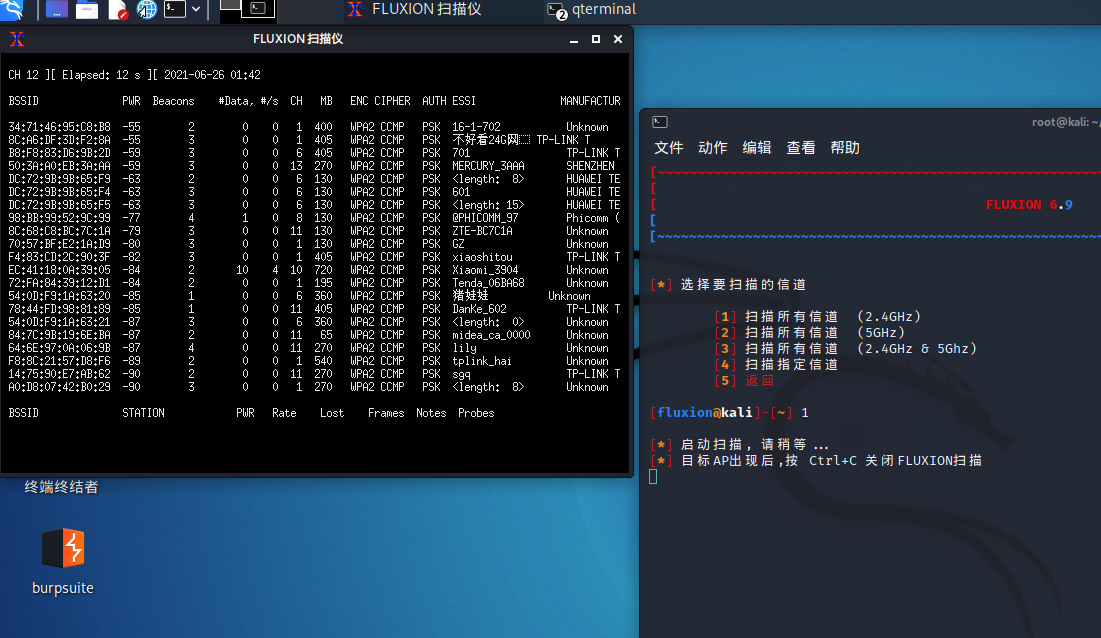This screenshot has height=638, width=1101.
Task: Click the qterminal window title icon
Action: click(x=659, y=122)
